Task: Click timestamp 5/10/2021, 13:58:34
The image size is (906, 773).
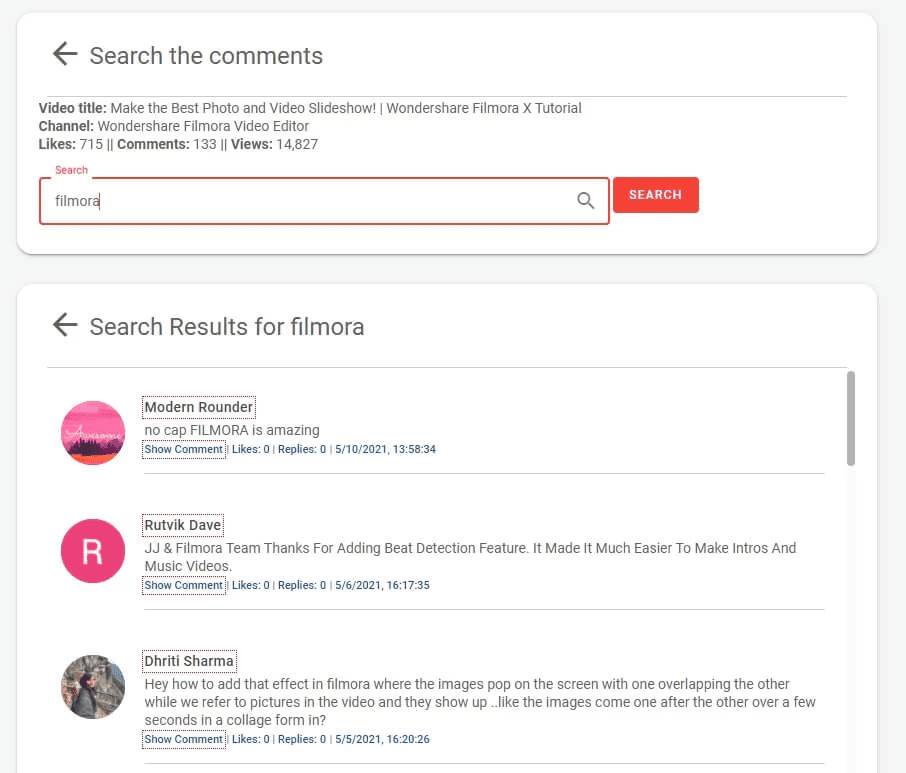Action: click(x=385, y=449)
